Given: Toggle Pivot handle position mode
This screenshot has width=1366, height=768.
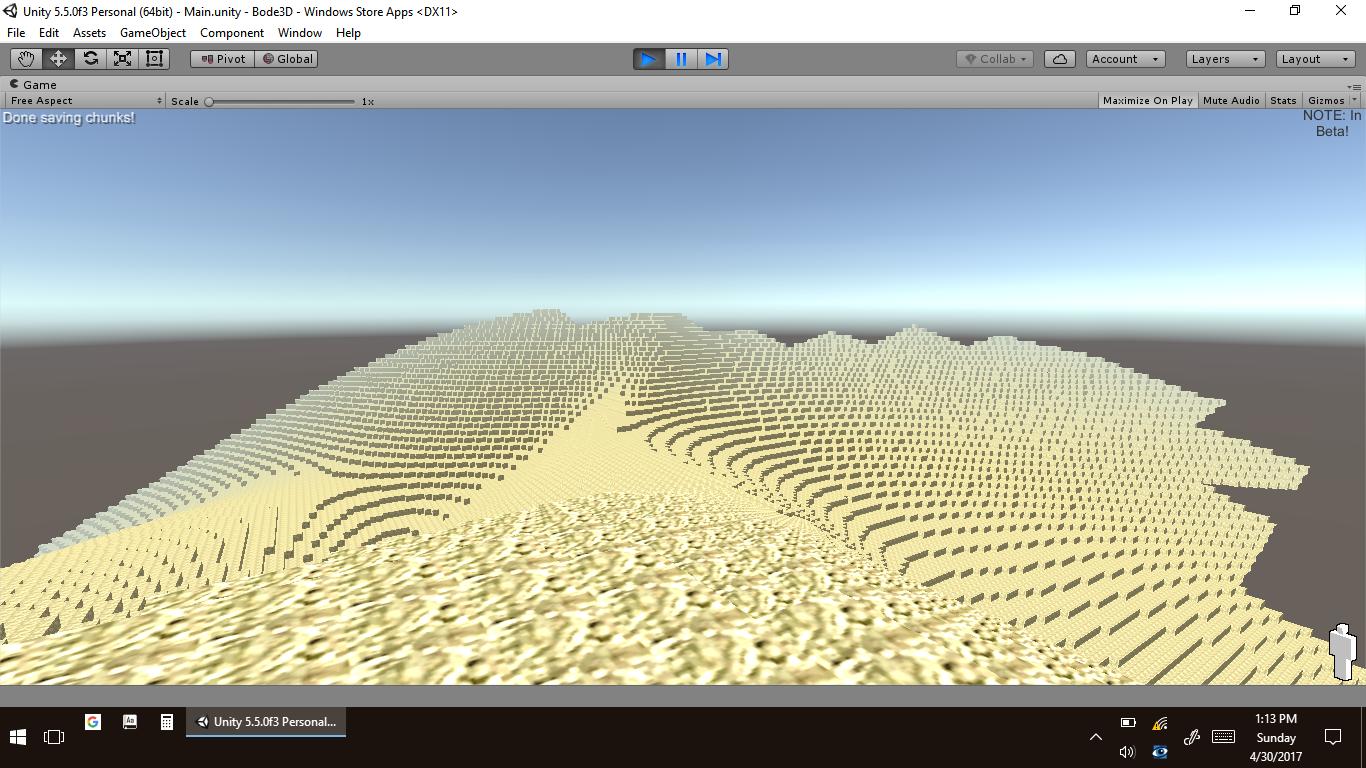Looking at the screenshot, I should tap(223, 59).
